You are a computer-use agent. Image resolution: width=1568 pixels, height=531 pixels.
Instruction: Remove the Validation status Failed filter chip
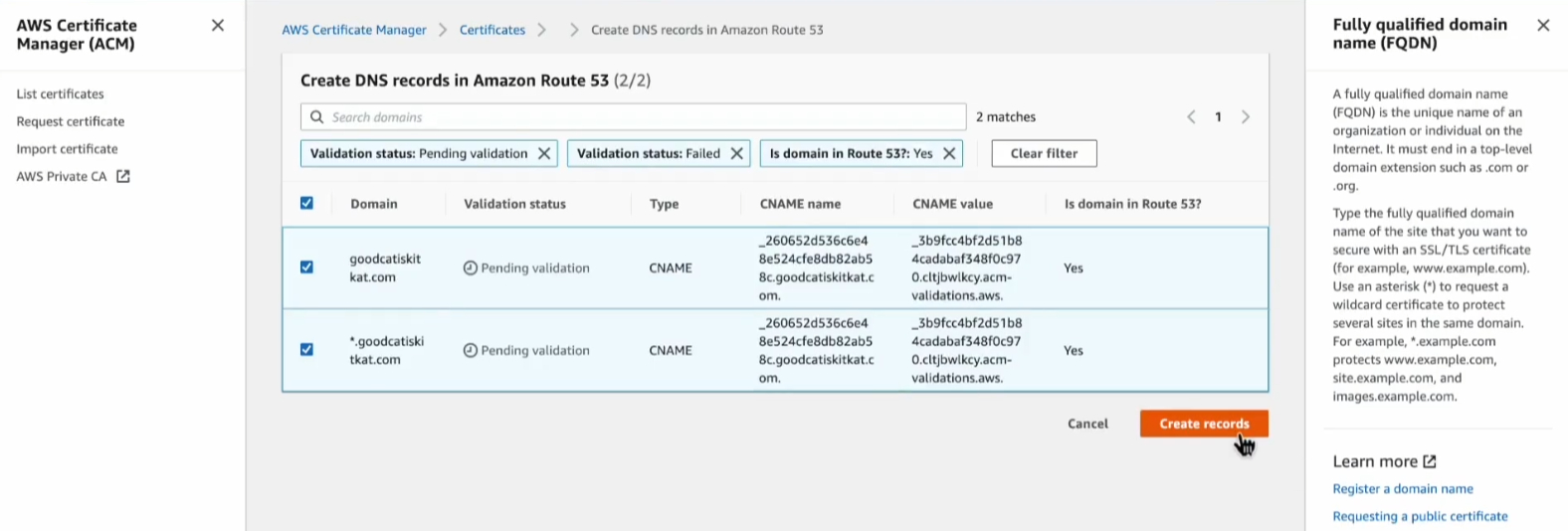click(x=736, y=153)
